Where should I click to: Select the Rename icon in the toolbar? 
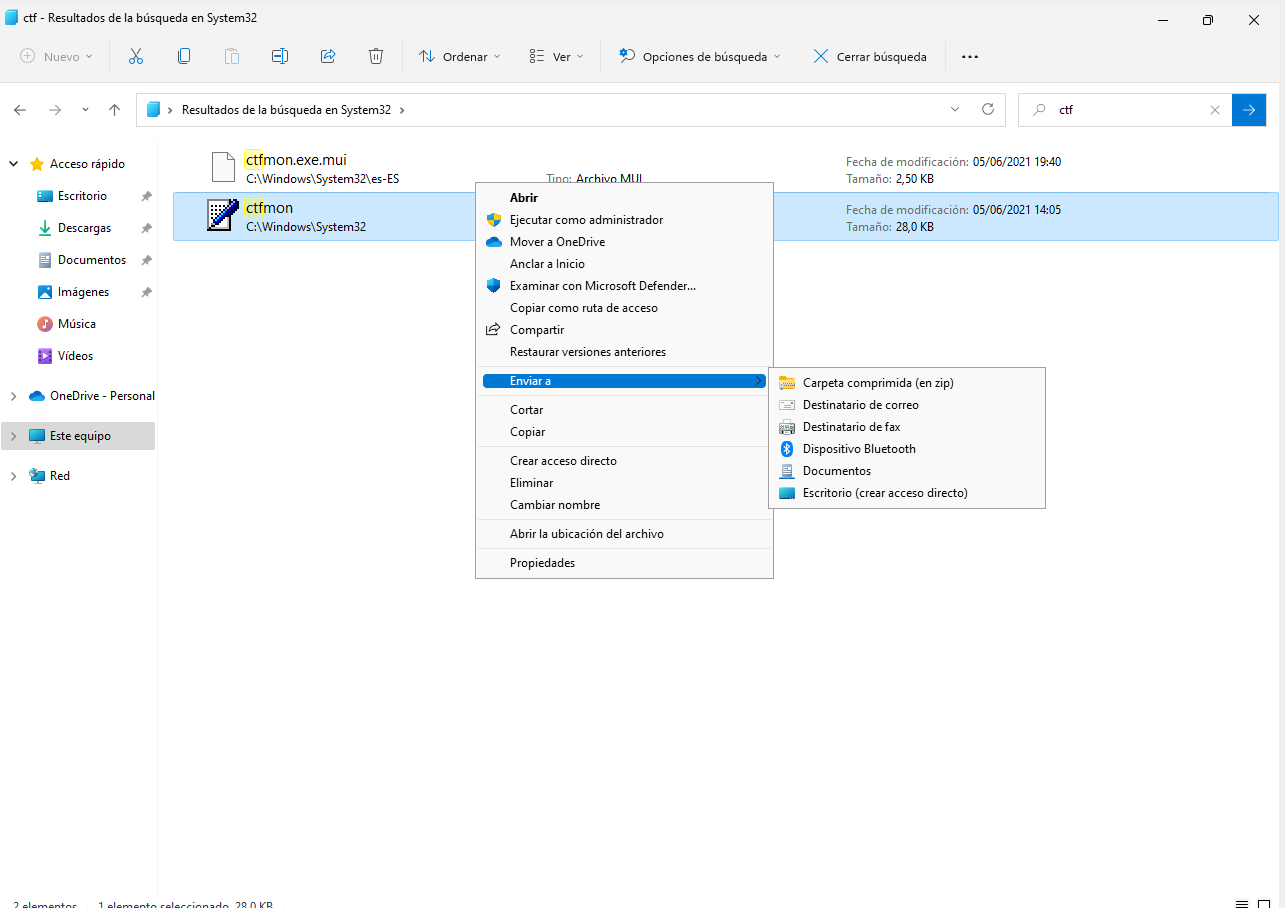click(280, 56)
